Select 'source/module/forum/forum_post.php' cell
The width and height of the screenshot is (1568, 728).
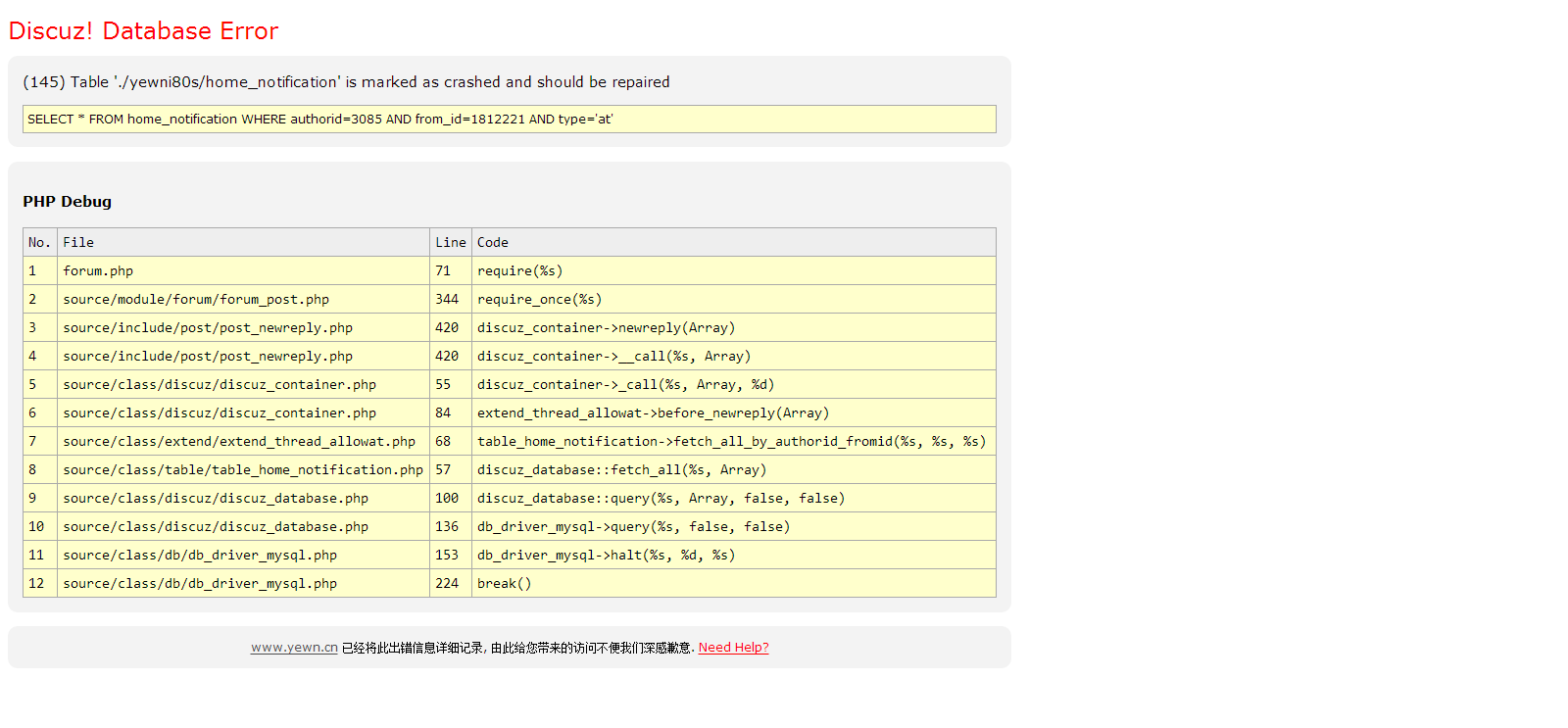tap(244, 299)
